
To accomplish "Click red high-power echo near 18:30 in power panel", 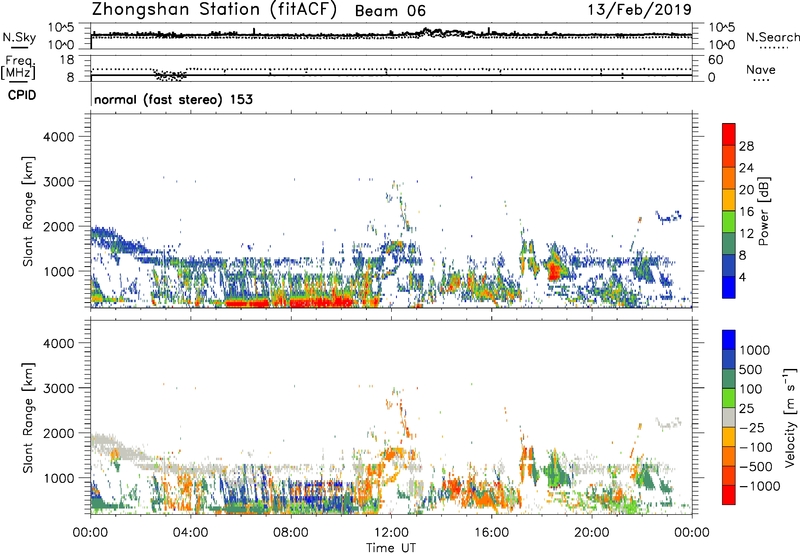I will click(554, 269).
